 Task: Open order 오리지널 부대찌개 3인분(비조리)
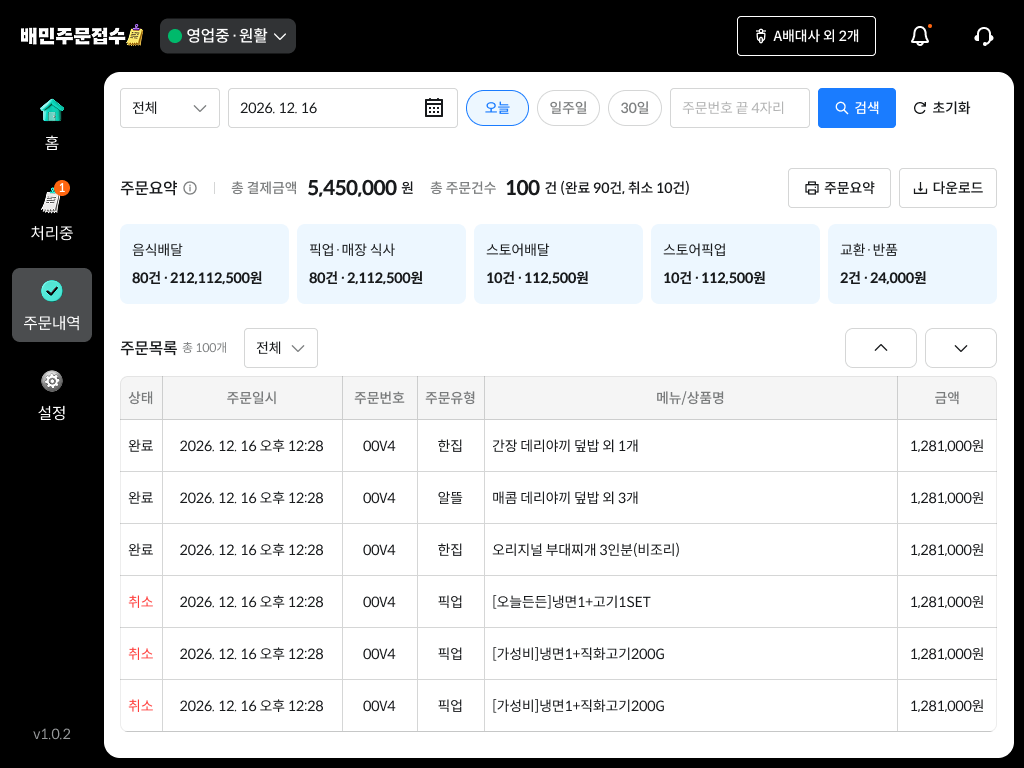(558, 550)
